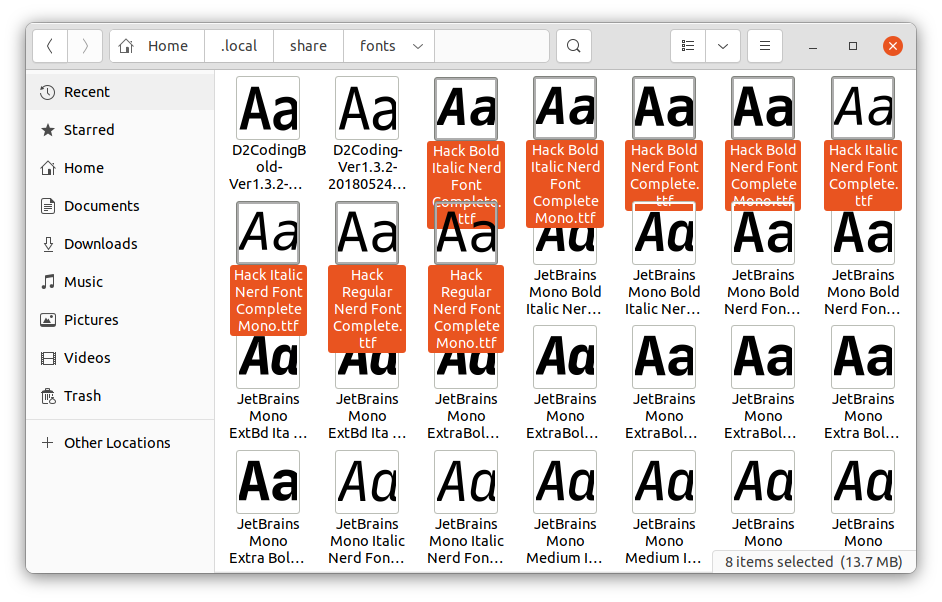The height and width of the screenshot is (602, 942).
Task: Click the Home breadcrumb in path bar
Action: pos(157,46)
